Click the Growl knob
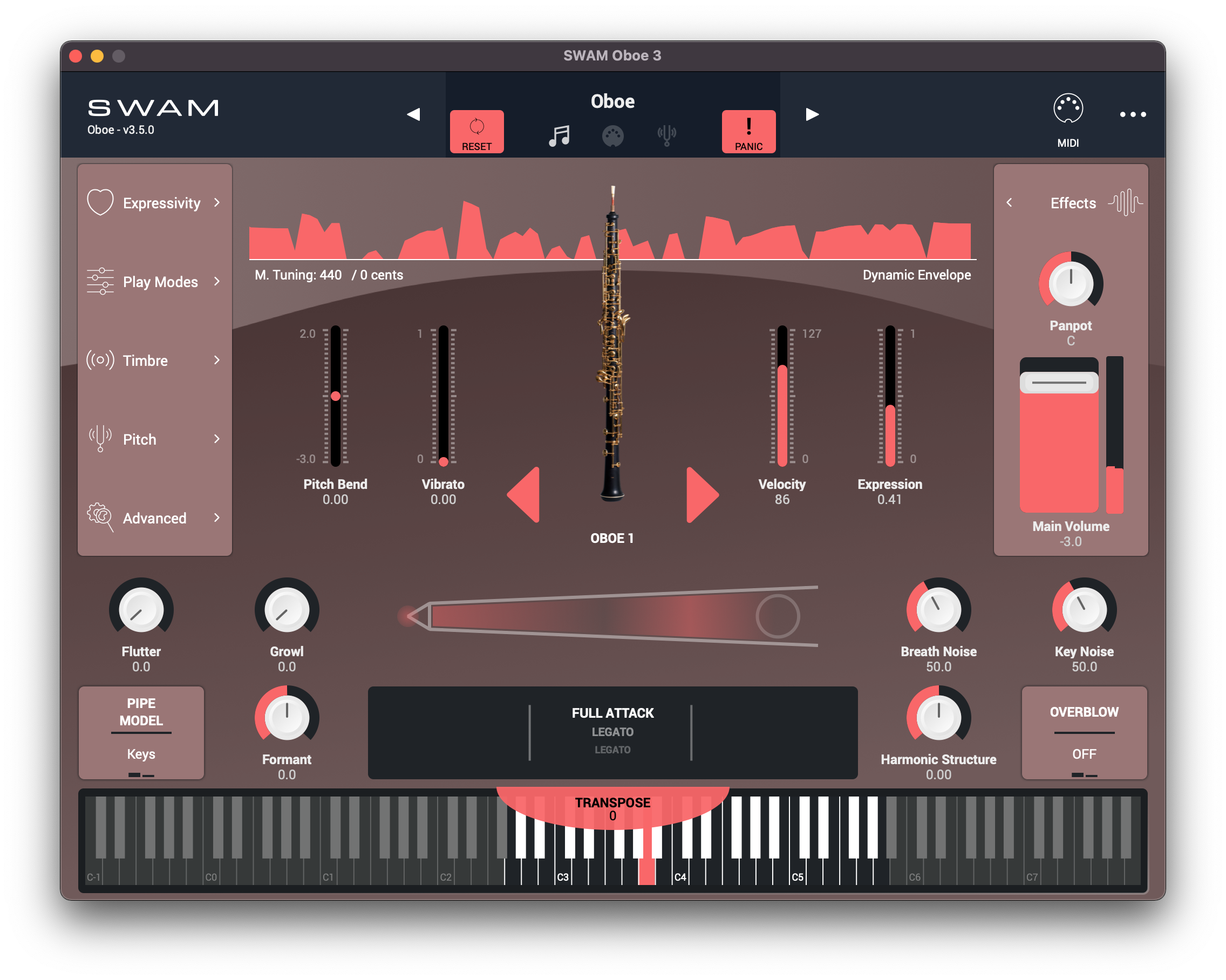 (287, 609)
